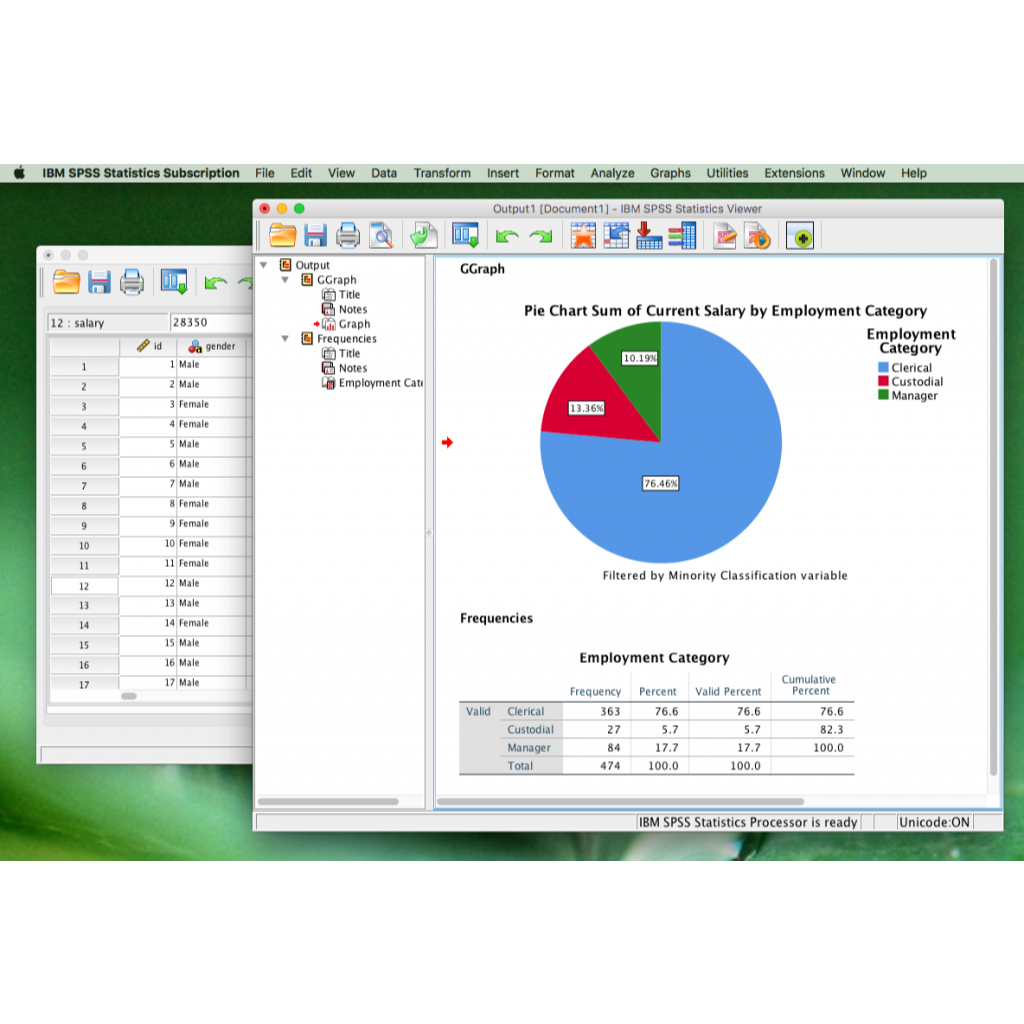The image size is (1024, 1024).
Task: Open IBM SPSS Statistics Subscription app menu
Action: 141,173
